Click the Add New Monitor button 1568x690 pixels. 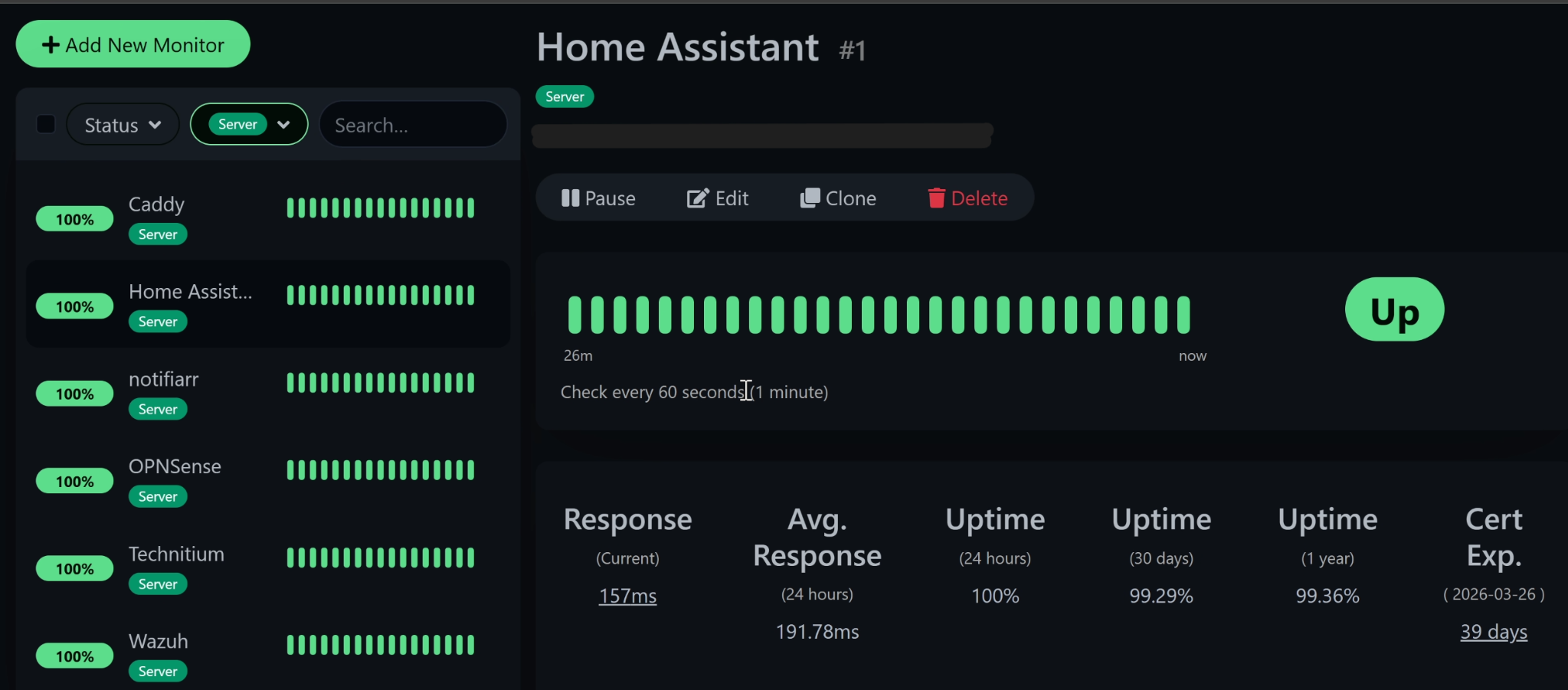[133, 44]
